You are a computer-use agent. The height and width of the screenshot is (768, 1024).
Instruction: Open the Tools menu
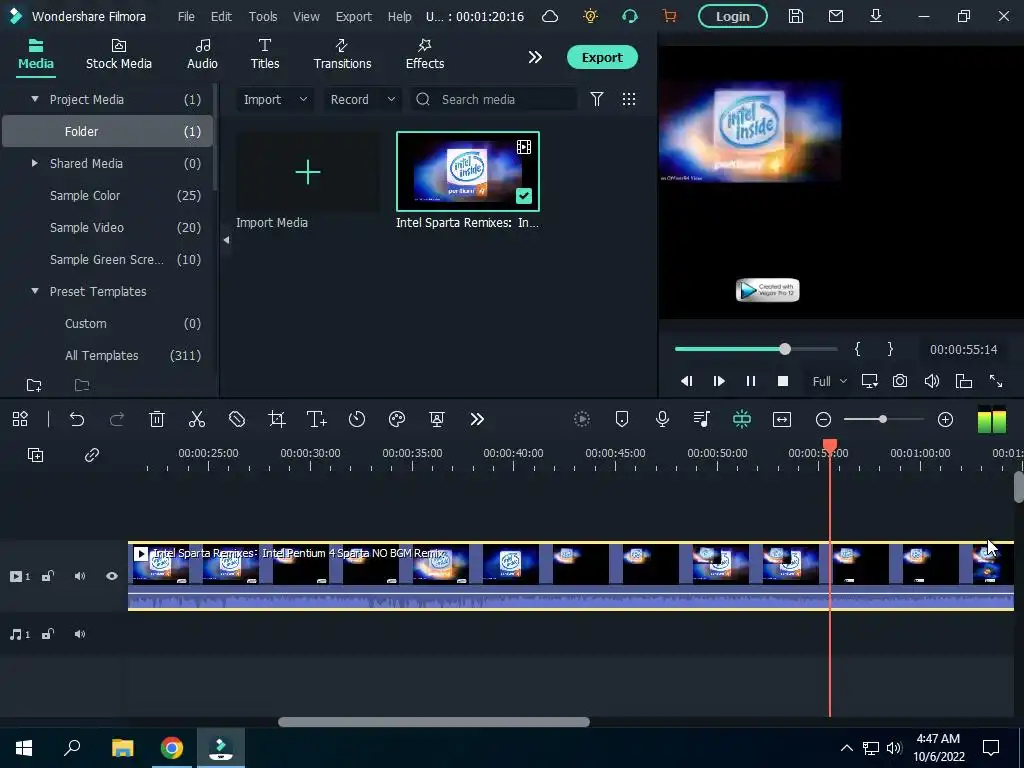click(x=263, y=16)
